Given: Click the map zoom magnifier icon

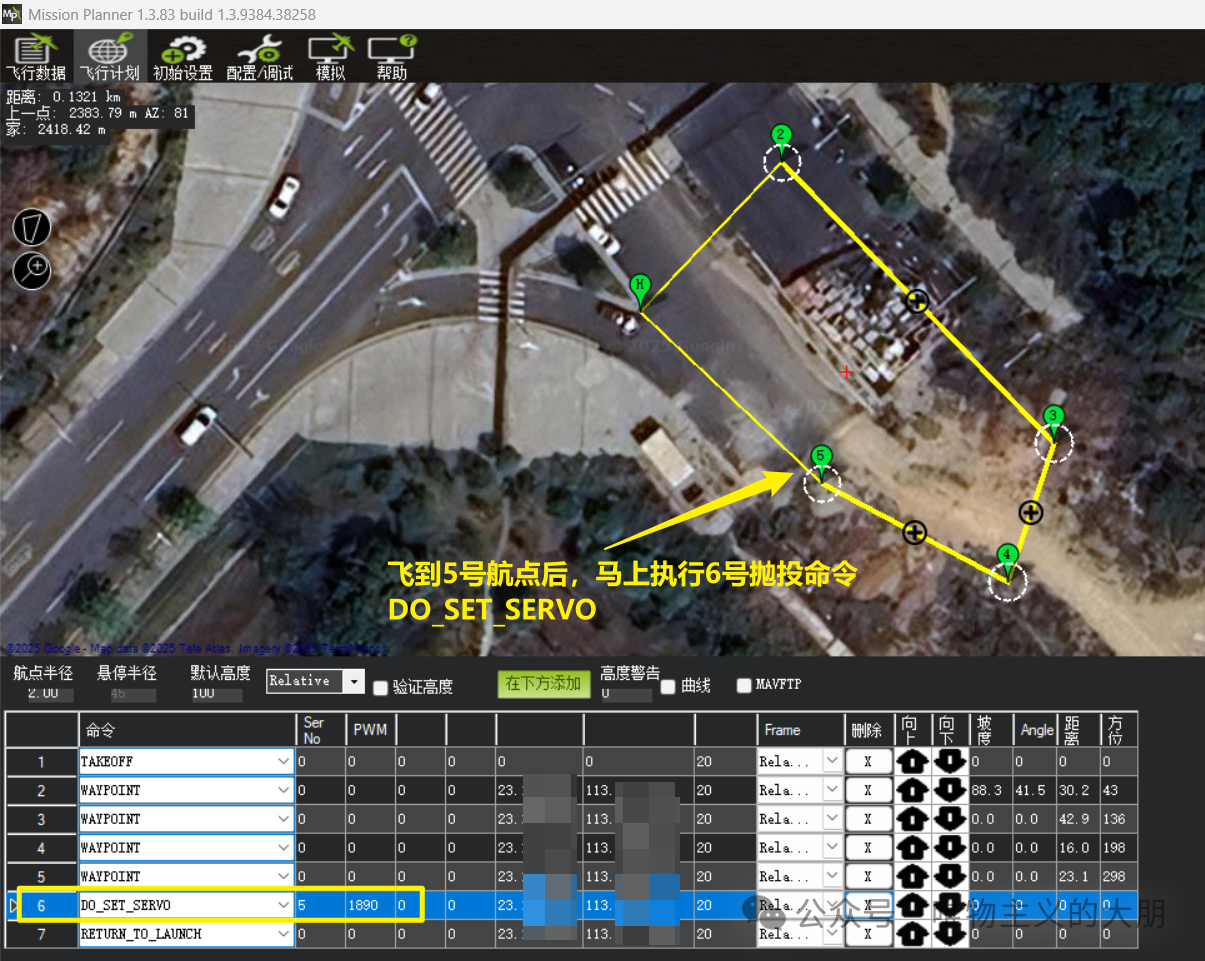Looking at the screenshot, I should click(x=32, y=269).
